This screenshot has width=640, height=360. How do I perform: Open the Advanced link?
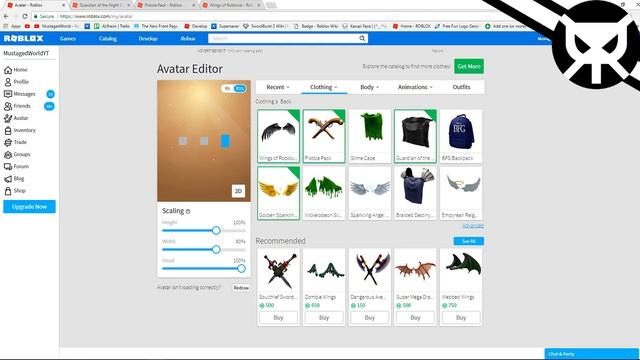[x=473, y=226]
